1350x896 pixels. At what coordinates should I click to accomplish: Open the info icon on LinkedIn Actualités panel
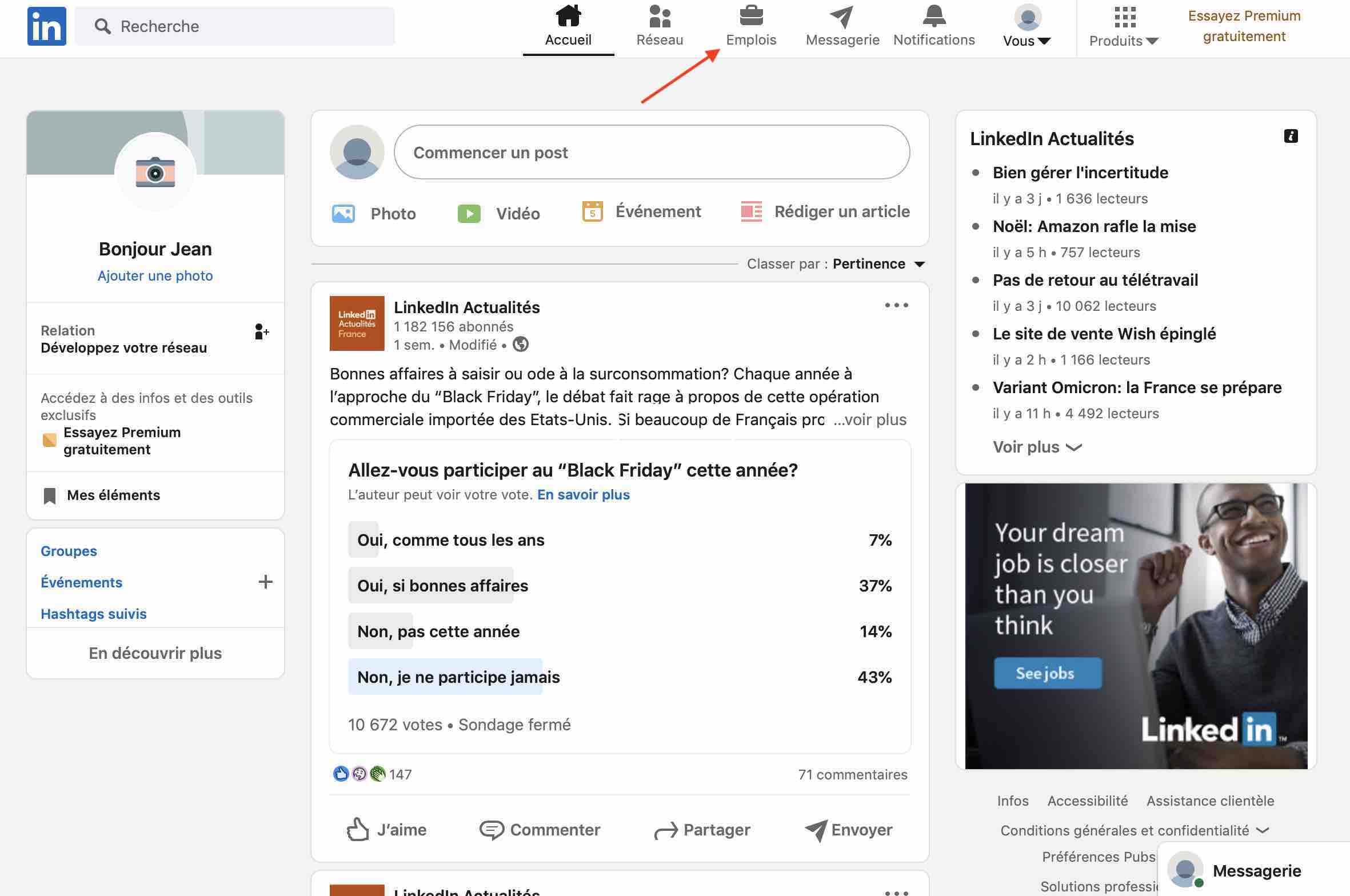point(1292,136)
